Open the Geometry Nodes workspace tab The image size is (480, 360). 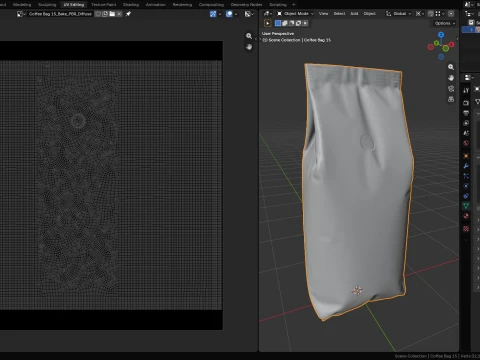click(x=247, y=5)
